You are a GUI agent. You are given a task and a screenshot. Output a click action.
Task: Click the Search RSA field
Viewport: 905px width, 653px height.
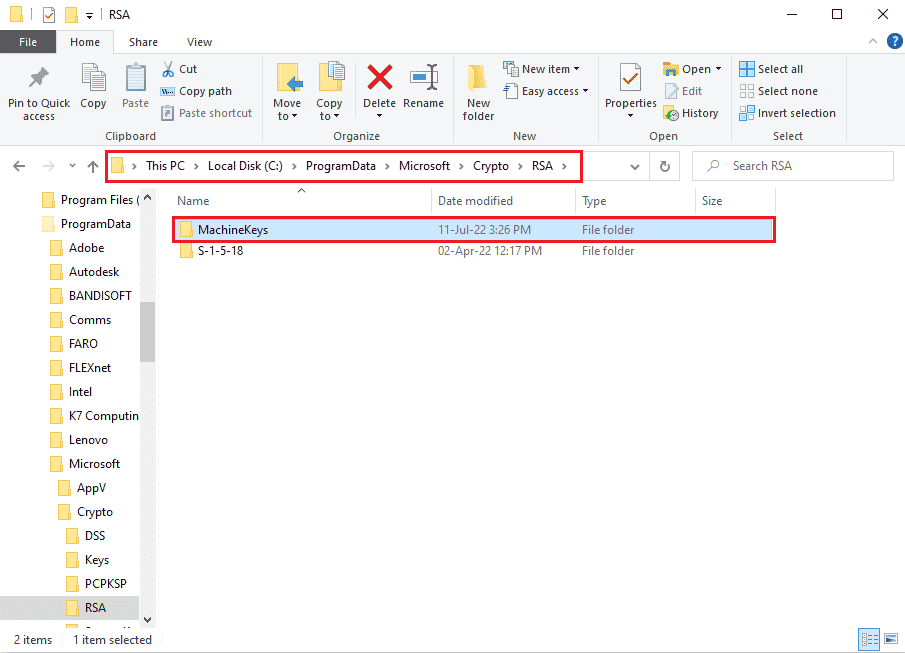(793, 166)
